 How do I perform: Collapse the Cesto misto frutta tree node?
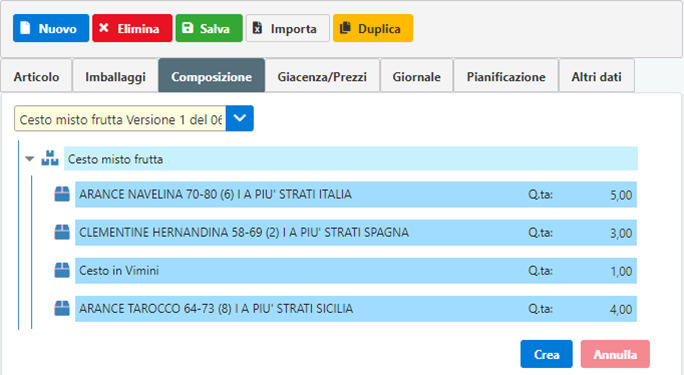click(30, 159)
